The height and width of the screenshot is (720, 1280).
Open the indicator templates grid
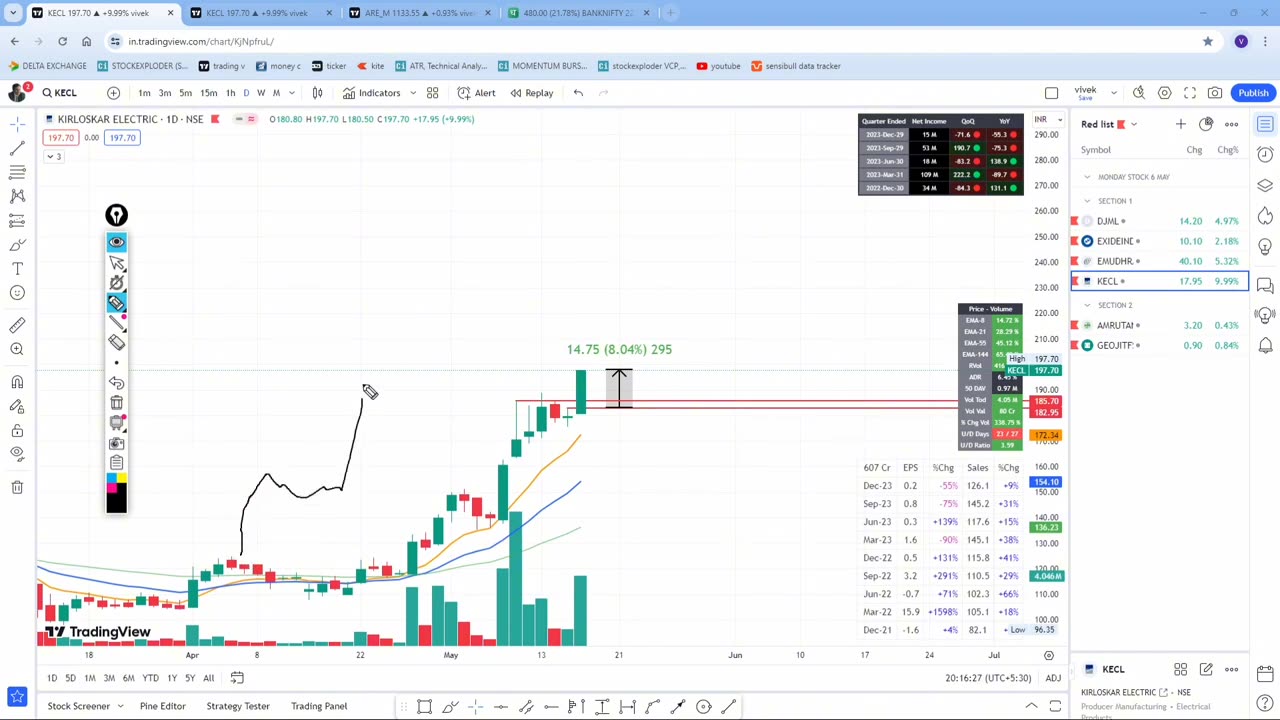point(432,93)
